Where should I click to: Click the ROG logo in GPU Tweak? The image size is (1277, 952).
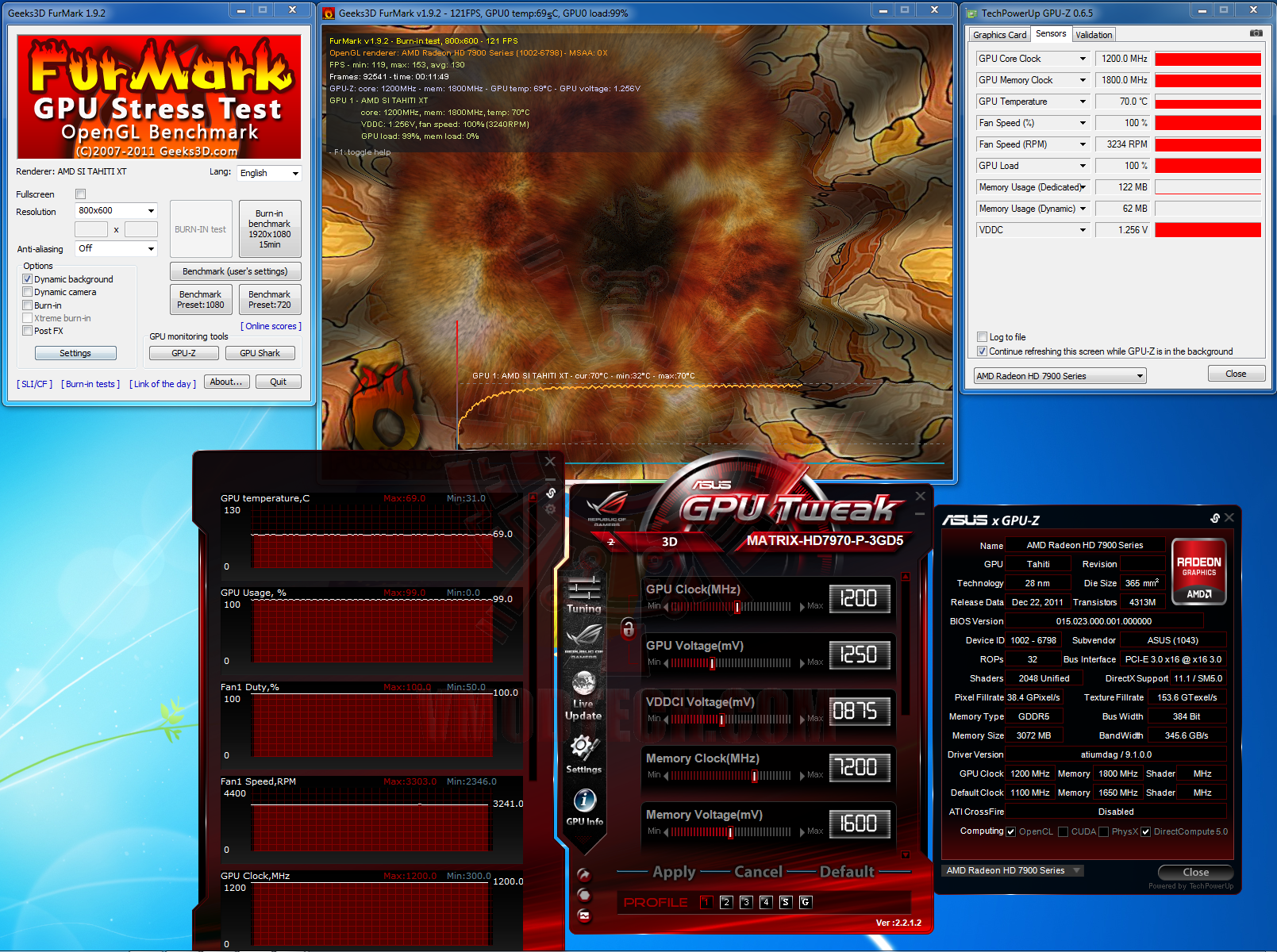tap(585, 635)
